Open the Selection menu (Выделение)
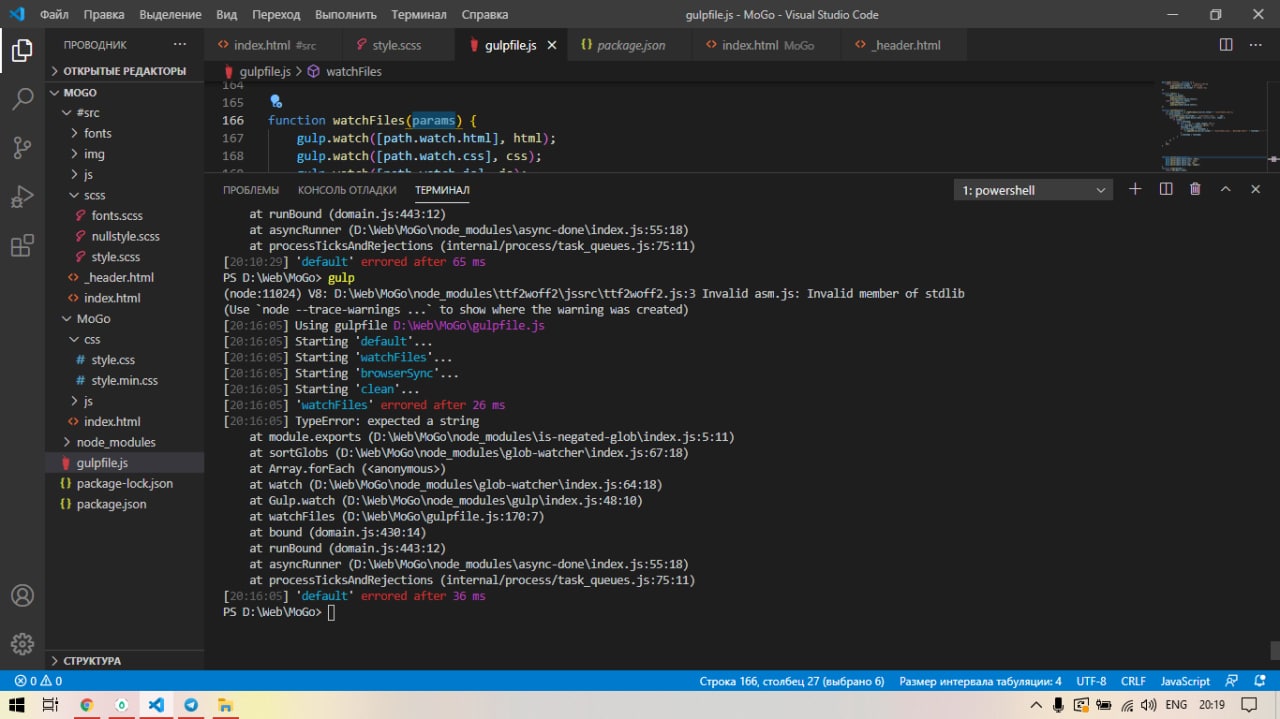The width and height of the screenshot is (1280, 719). 171,15
